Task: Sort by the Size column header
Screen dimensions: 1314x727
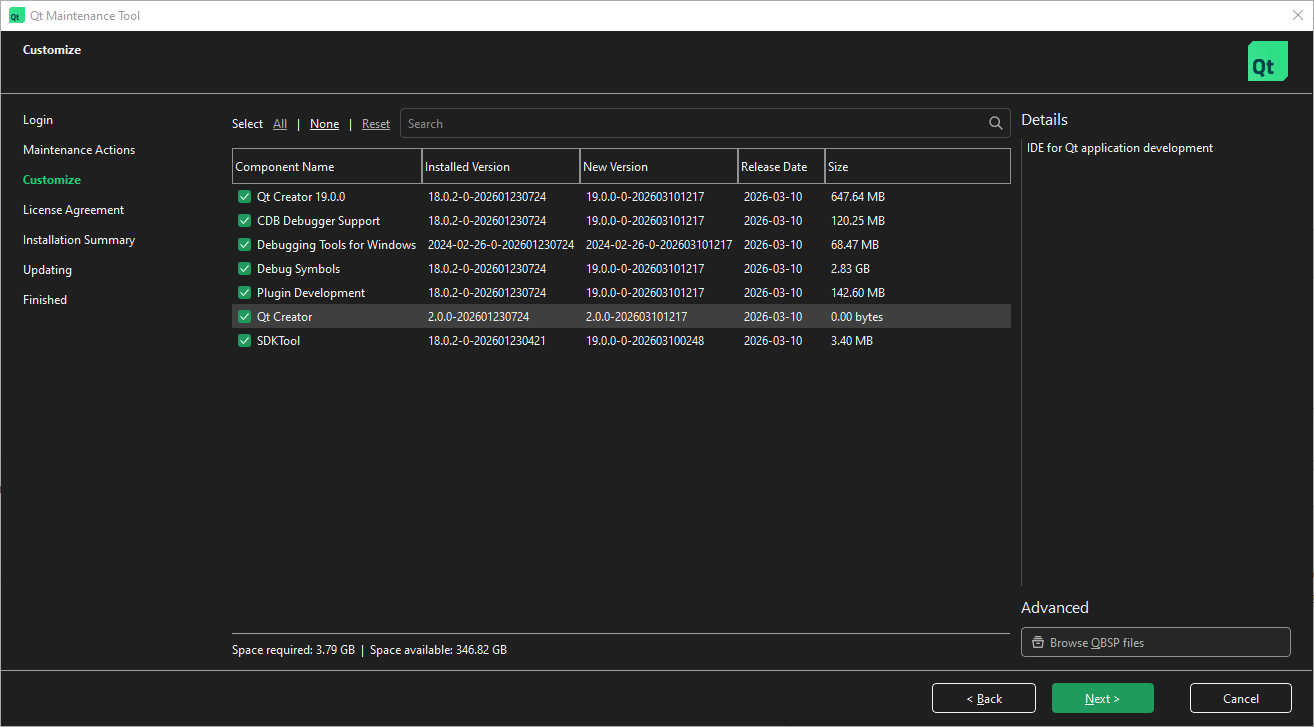Action: [916, 167]
